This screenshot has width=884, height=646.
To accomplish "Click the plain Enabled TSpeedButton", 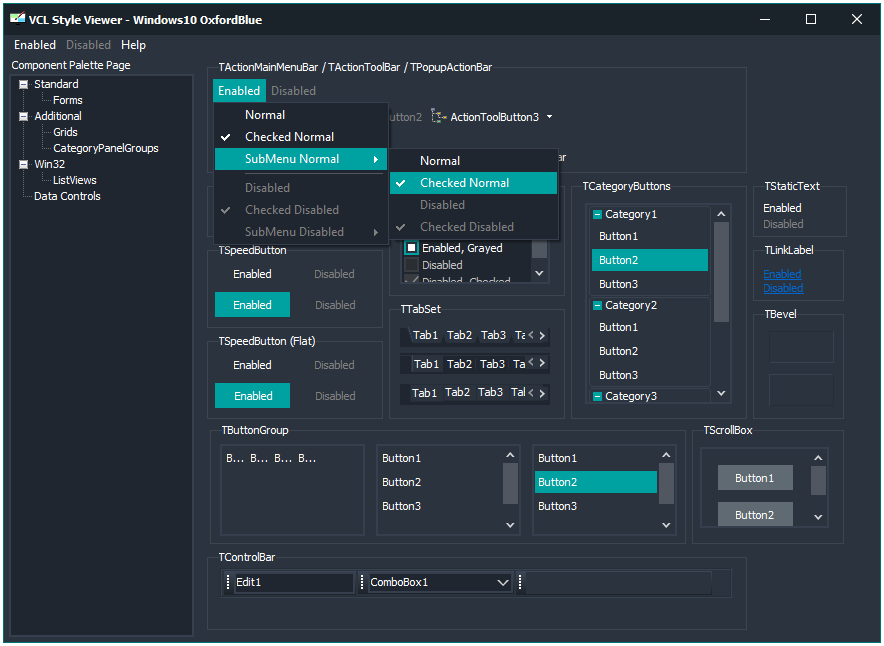I will tap(253, 274).
